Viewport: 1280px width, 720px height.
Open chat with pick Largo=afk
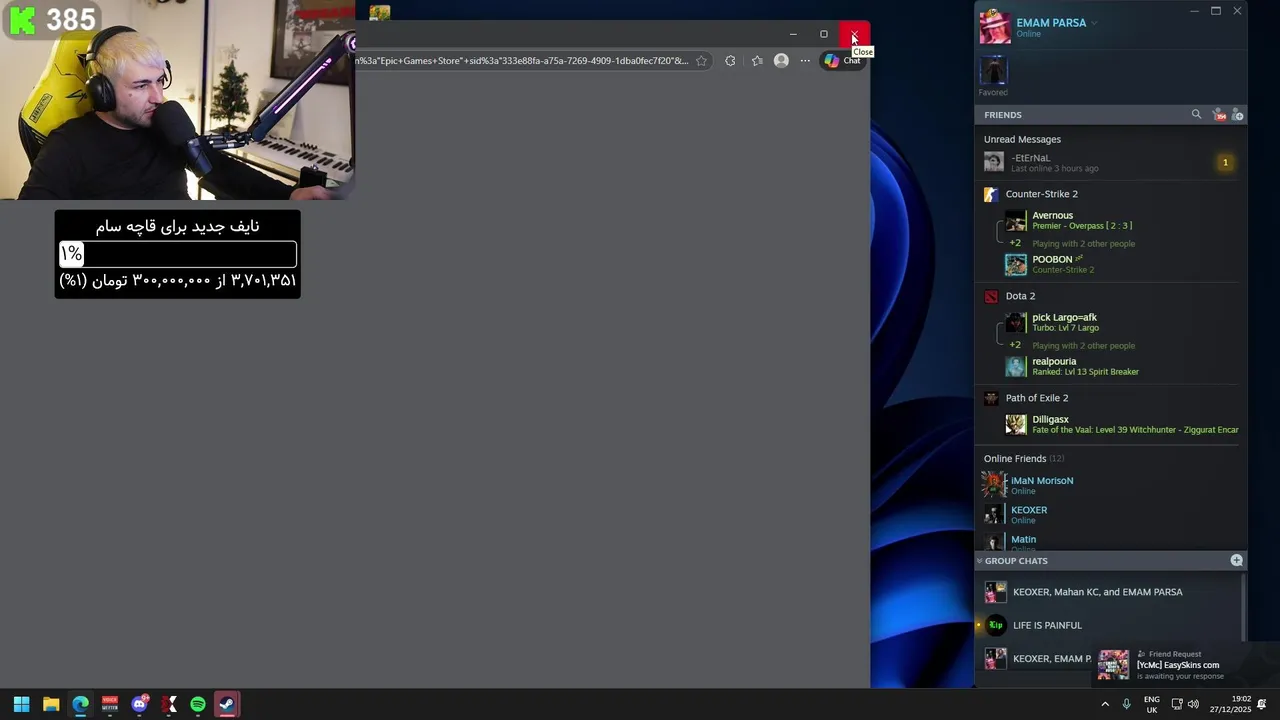1120,322
